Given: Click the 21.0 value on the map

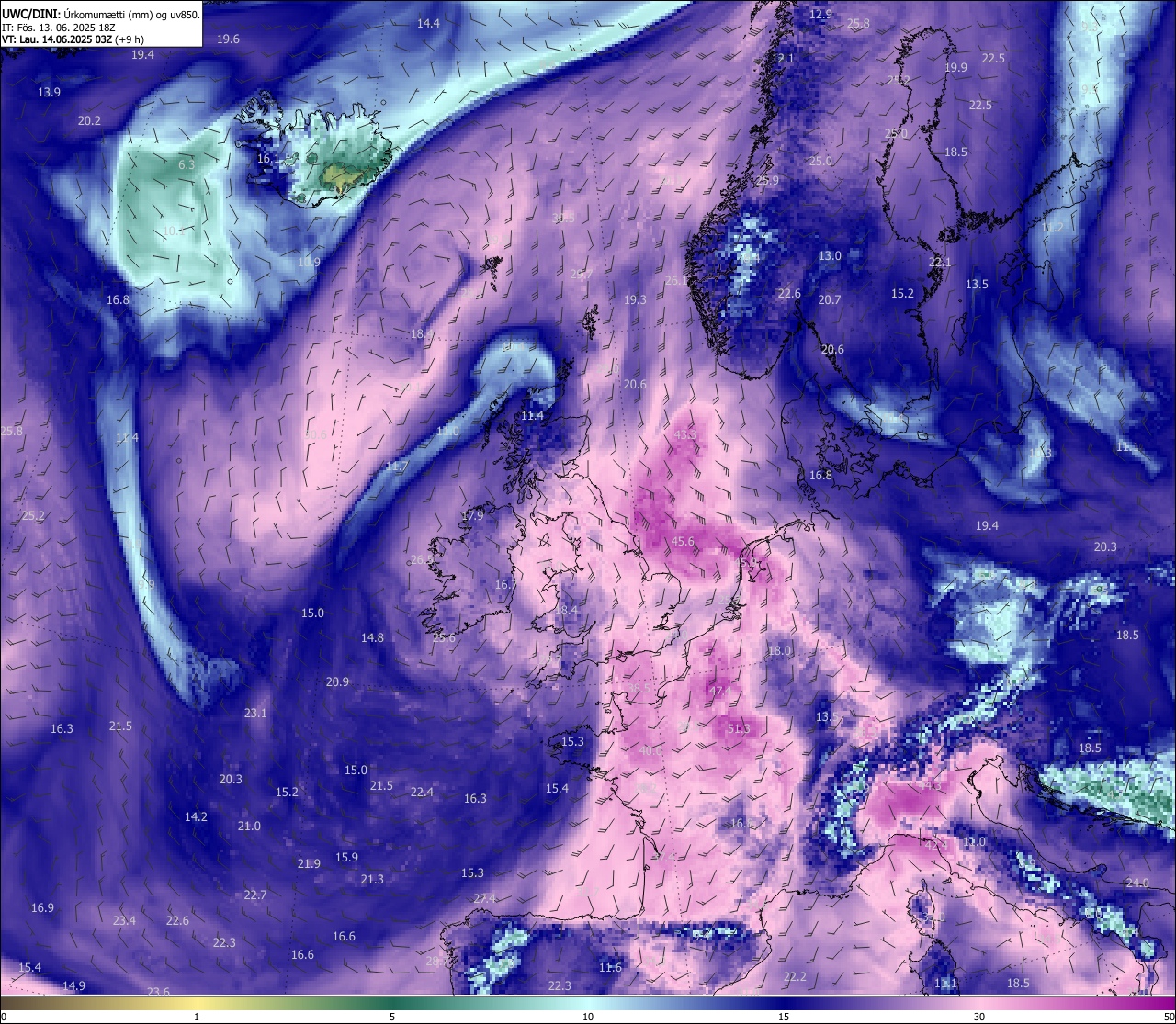Looking at the screenshot, I should 249,826.
